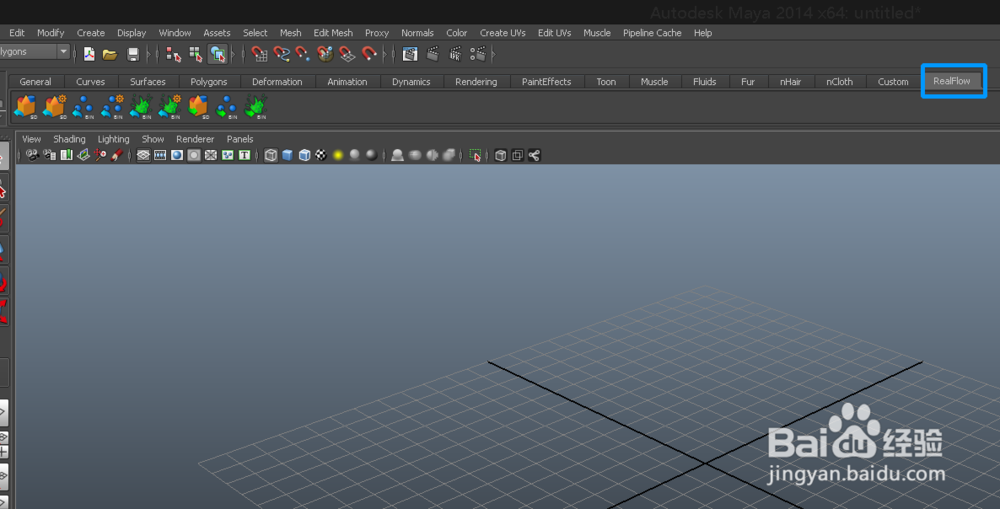The image size is (1000, 509).
Task: Click RealFlow import SD shelf icon
Action: (26, 107)
